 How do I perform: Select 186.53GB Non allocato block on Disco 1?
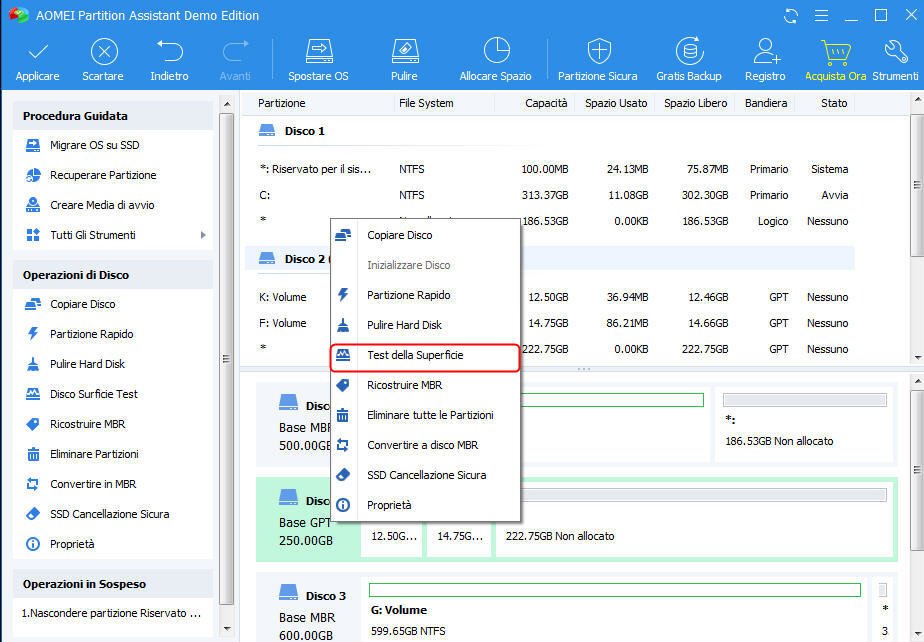click(x=804, y=423)
